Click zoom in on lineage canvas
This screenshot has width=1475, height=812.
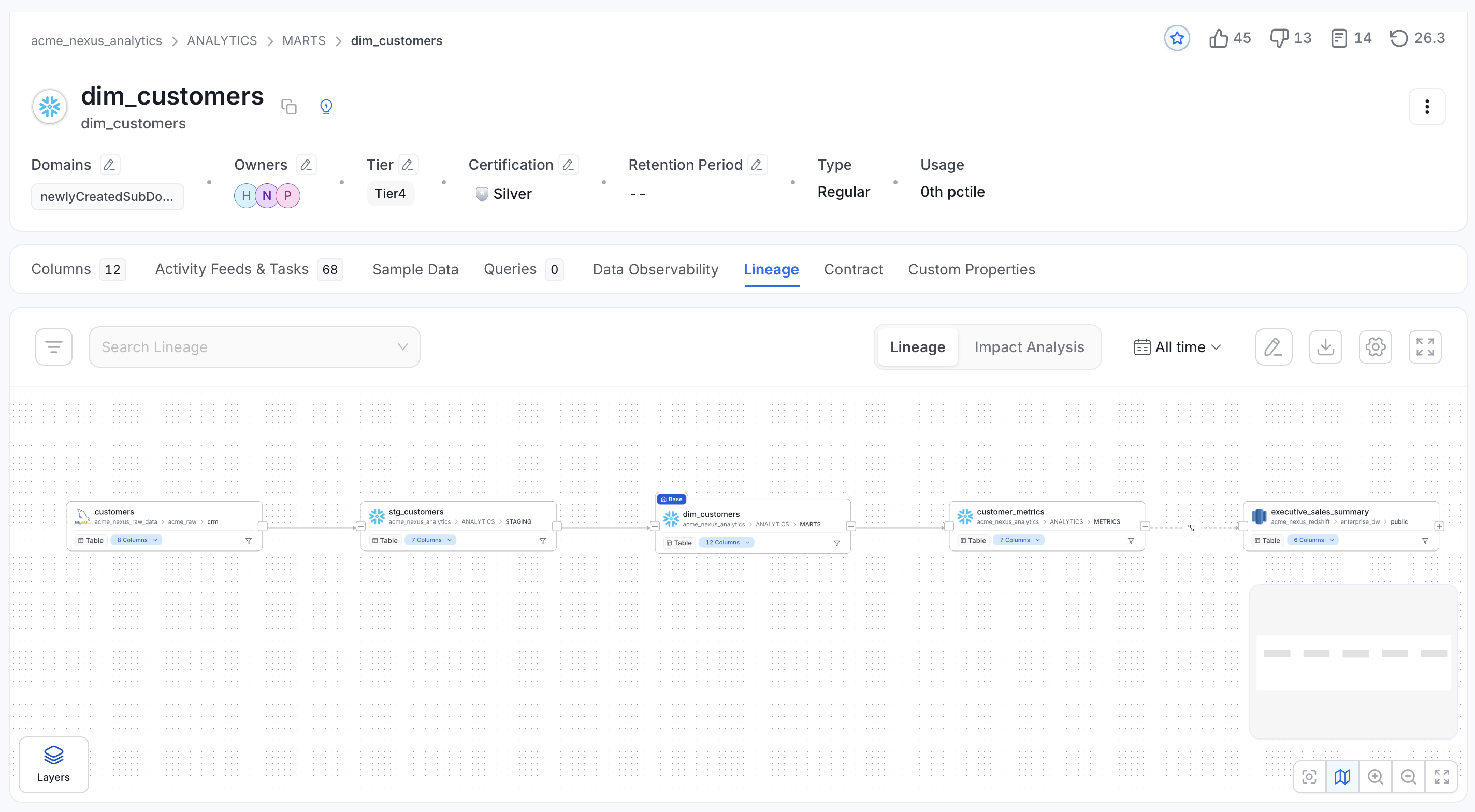[x=1376, y=776]
